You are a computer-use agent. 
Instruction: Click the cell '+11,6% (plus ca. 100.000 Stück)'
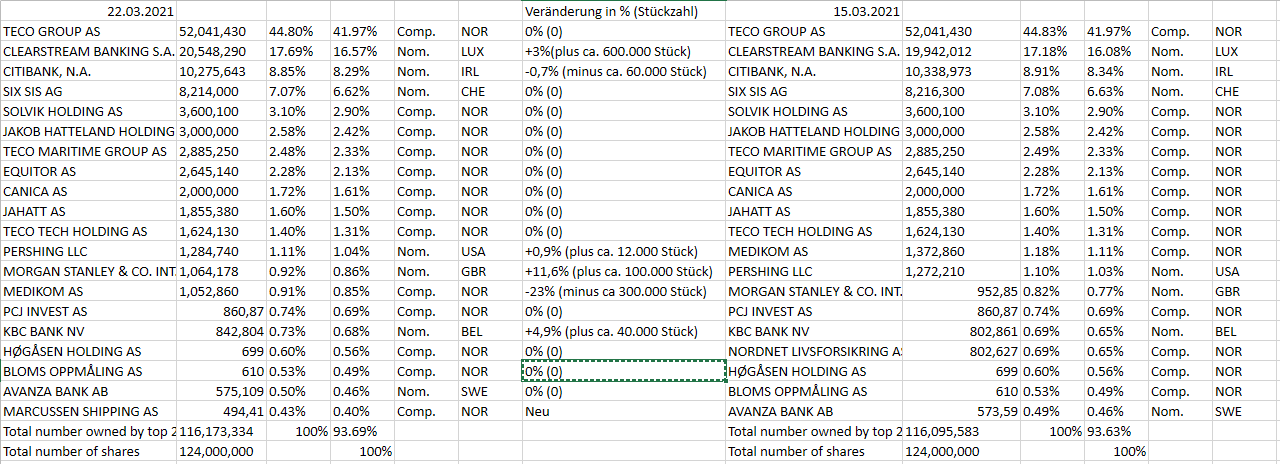point(624,271)
